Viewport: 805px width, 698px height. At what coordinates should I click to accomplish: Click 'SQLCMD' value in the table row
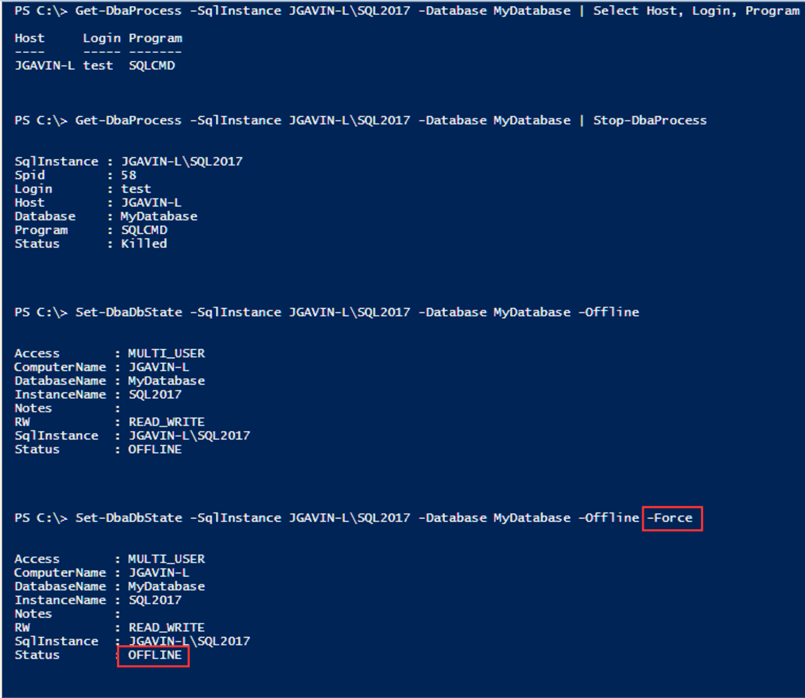pos(151,66)
